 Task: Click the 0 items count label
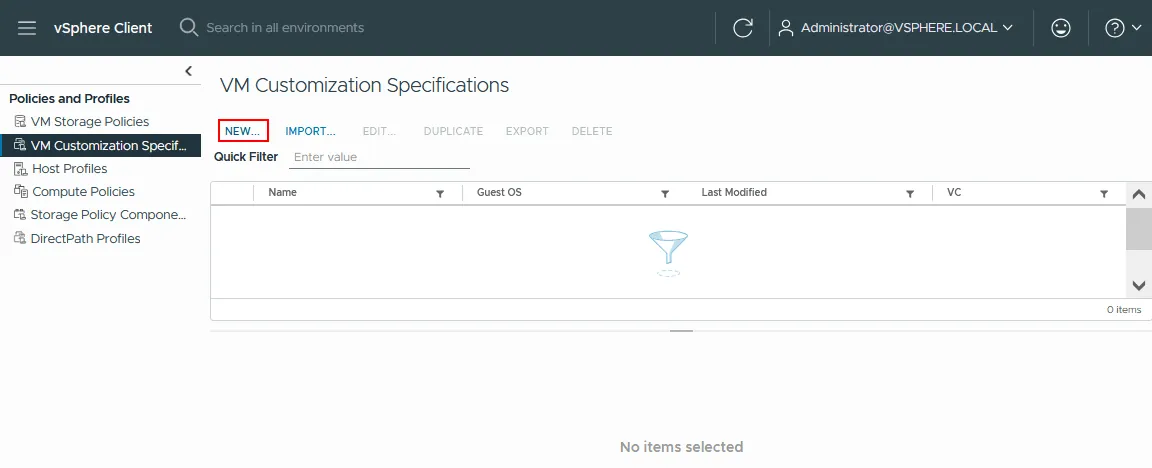click(x=1124, y=309)
